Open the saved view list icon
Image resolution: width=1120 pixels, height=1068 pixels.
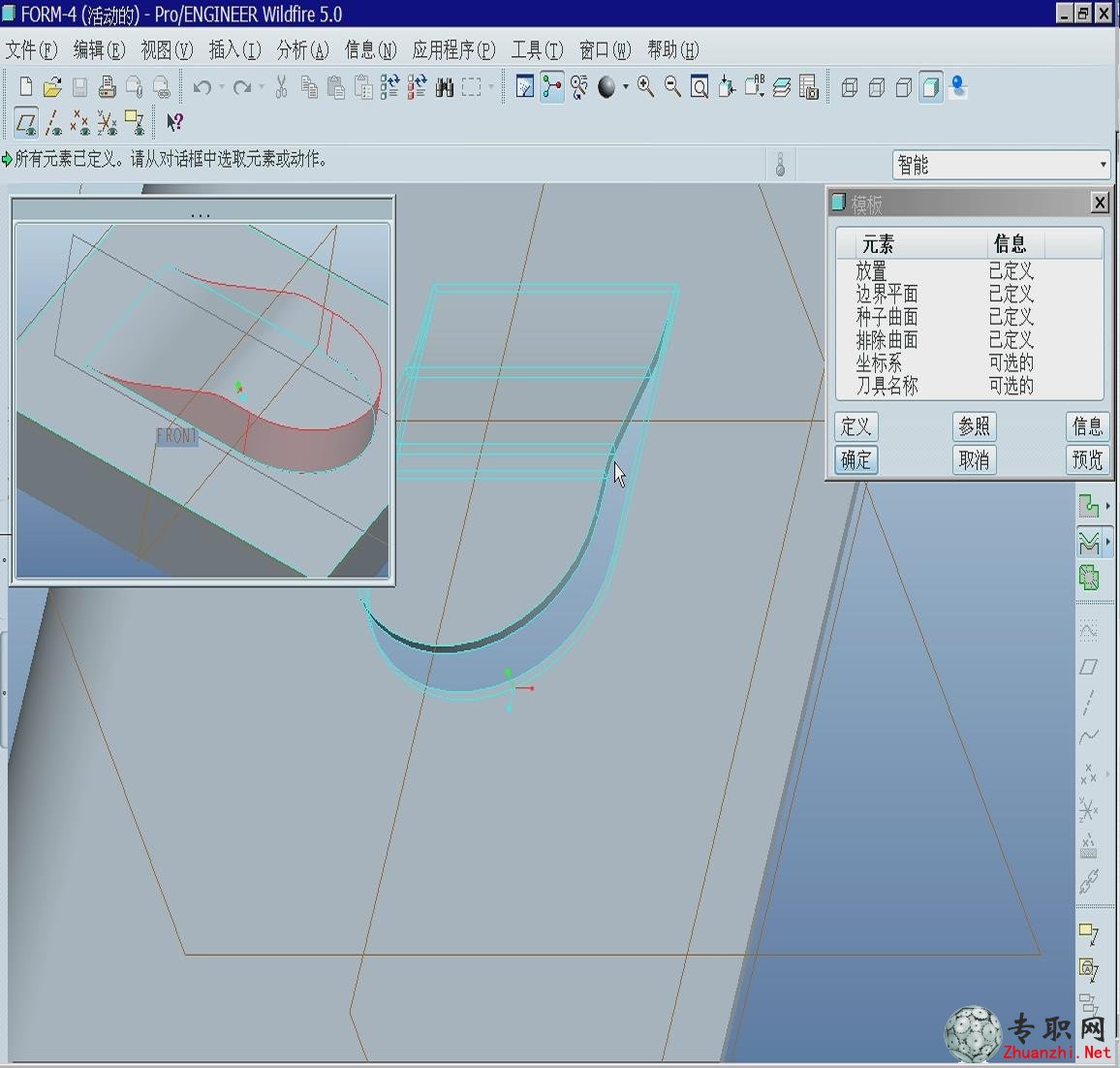coord(755,87)
